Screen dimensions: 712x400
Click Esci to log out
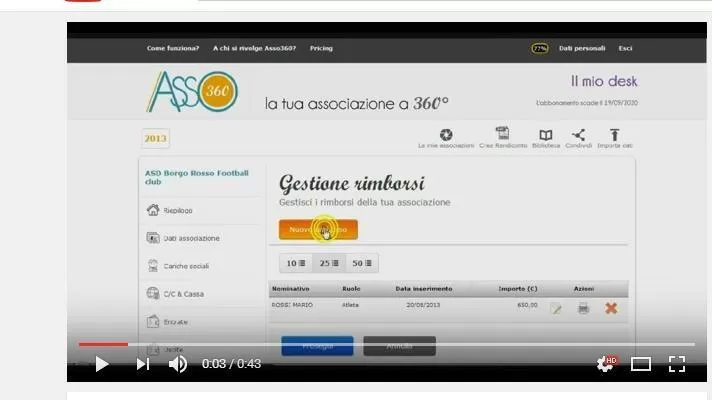coord(625,48)
